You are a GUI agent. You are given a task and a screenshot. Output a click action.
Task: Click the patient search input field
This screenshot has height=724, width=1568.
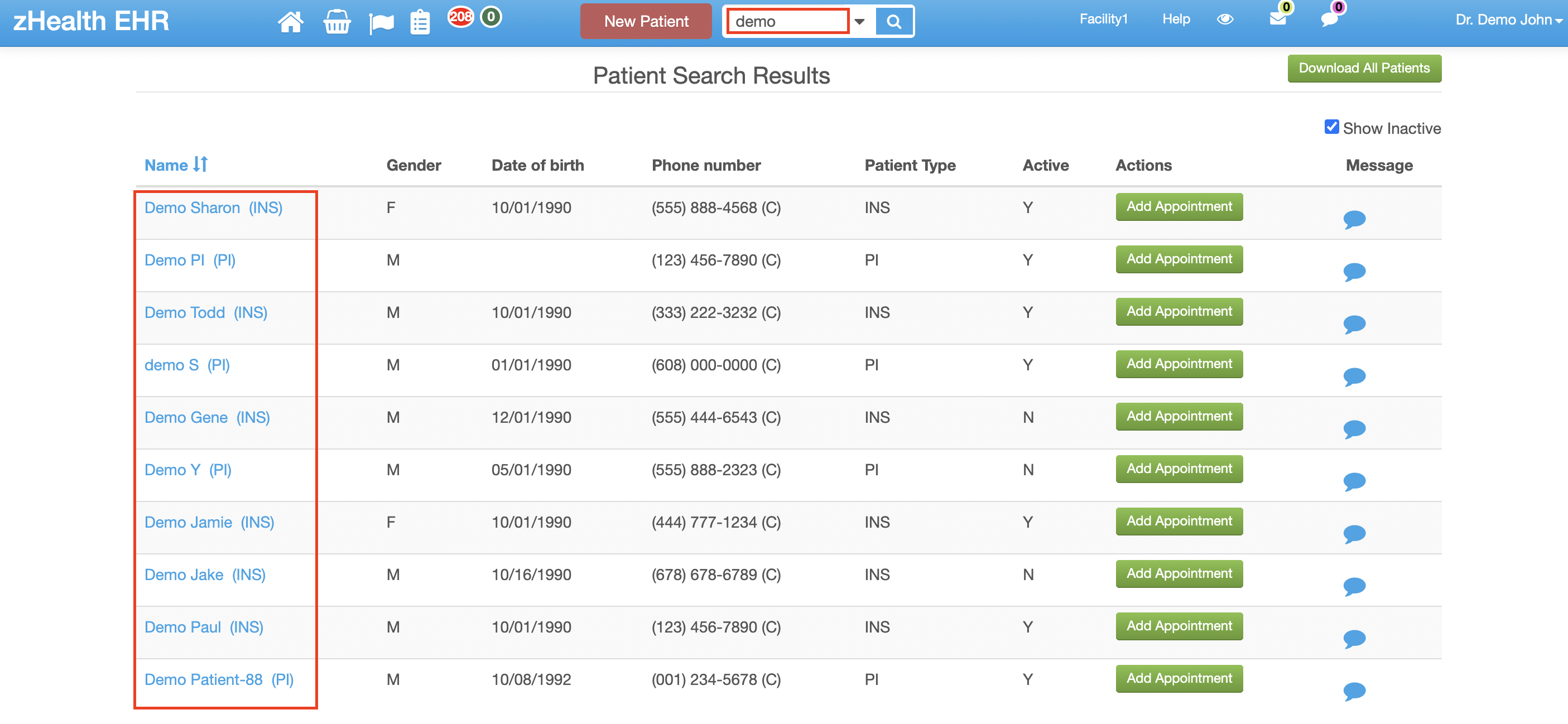pos(788,21)
